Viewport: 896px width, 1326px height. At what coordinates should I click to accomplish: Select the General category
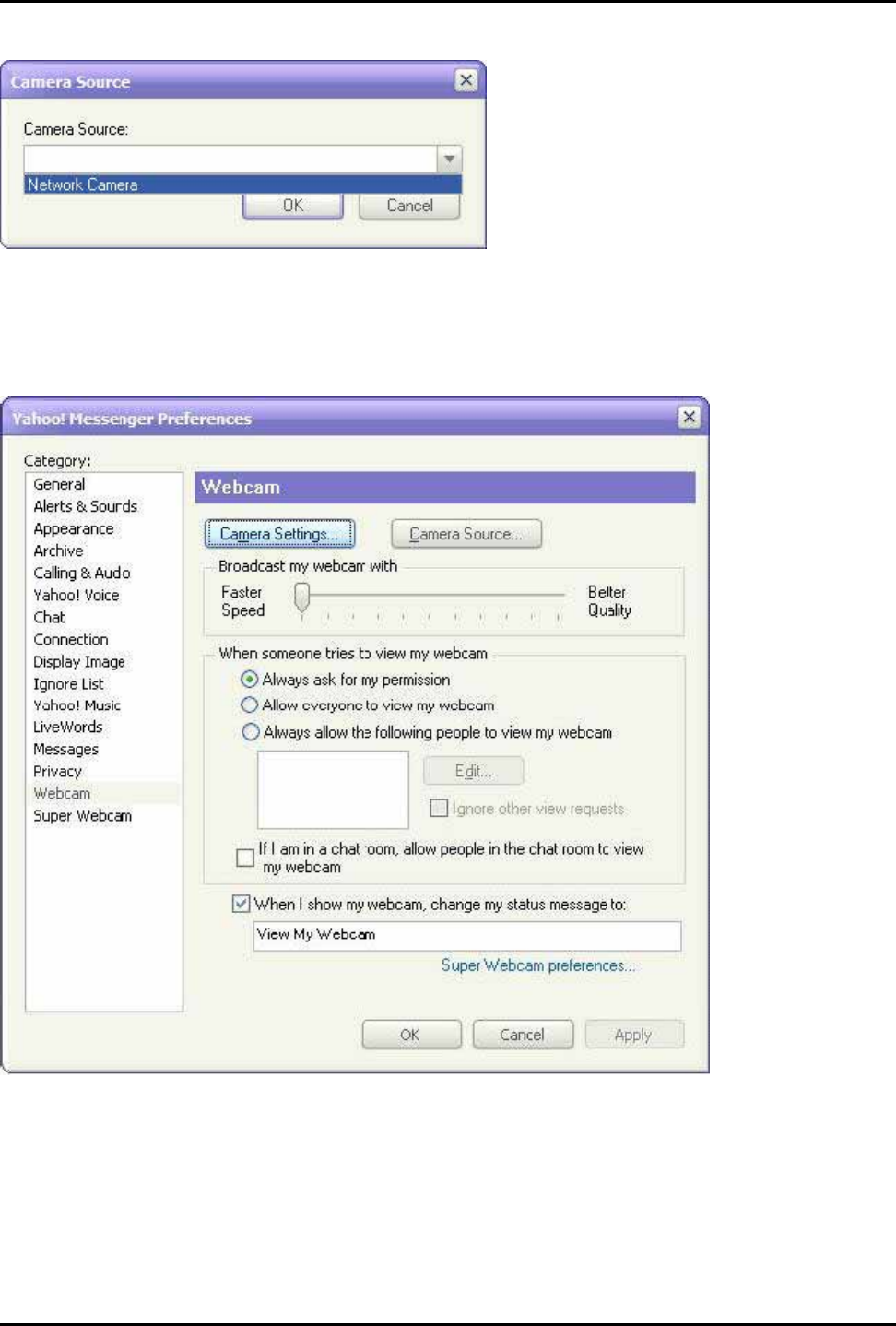59,484
